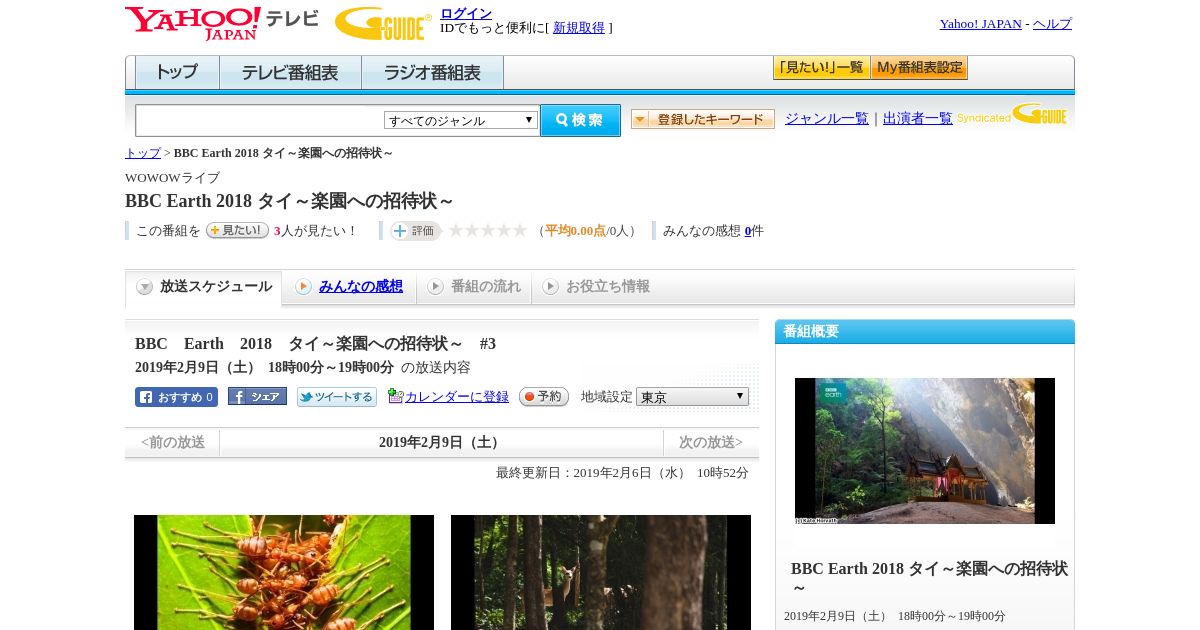Open the すべてのジャンル genre dropdown
The image size is (1200, 630).
[x=461, y=120]
